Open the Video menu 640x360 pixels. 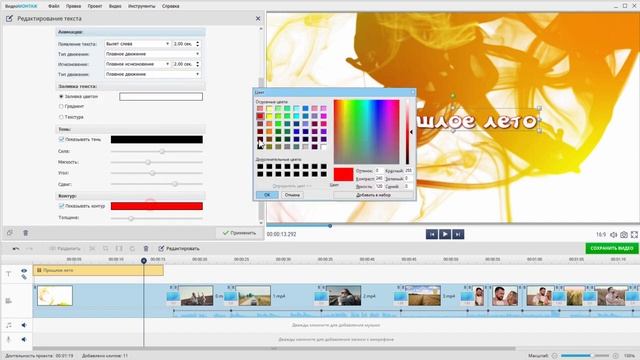(x=115, y=6)
